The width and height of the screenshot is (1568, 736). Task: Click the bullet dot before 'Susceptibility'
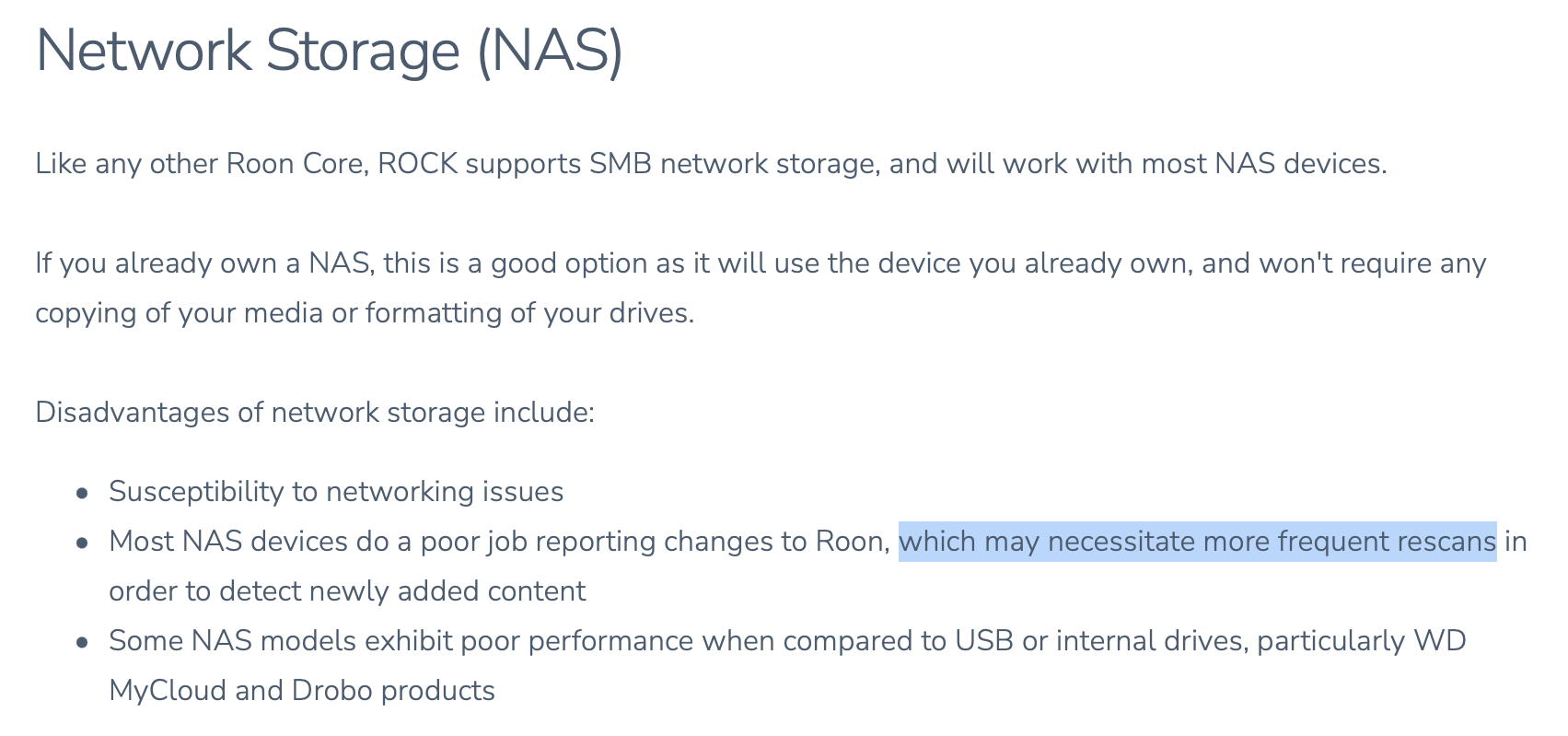pos(83,494)
